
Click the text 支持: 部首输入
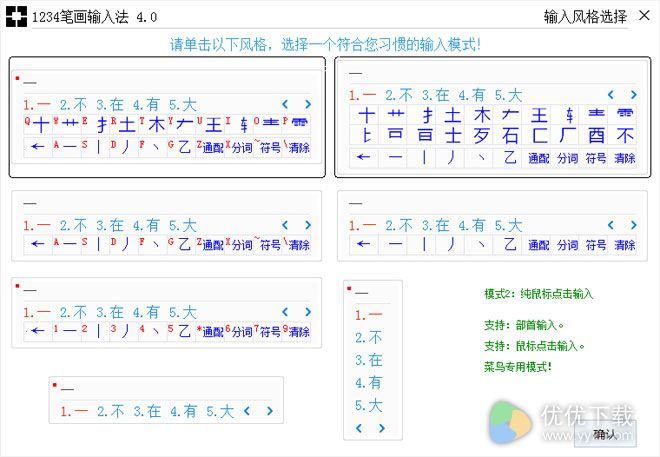[x=524, y=325]
